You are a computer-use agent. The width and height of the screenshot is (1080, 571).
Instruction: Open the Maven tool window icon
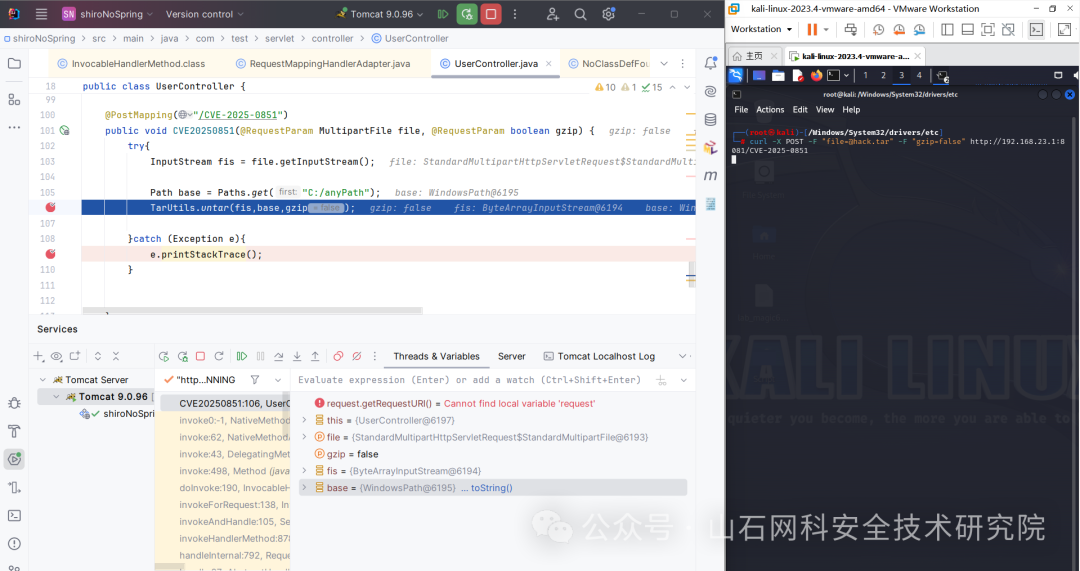[x=711, y=176]
